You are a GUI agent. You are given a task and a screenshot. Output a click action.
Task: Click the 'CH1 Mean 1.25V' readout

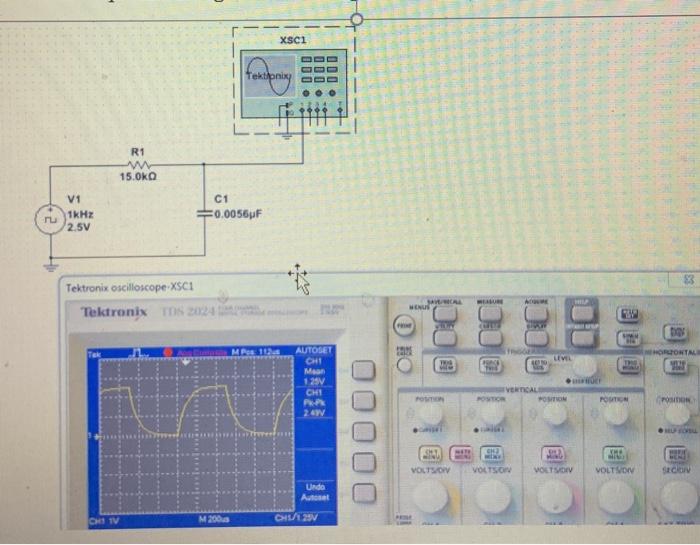tap(314, 371)
